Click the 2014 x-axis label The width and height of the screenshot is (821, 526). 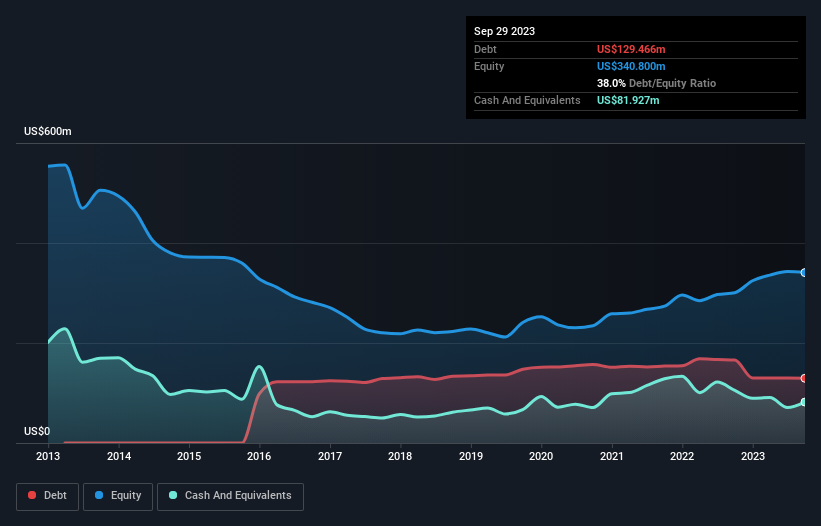[119, 456]
